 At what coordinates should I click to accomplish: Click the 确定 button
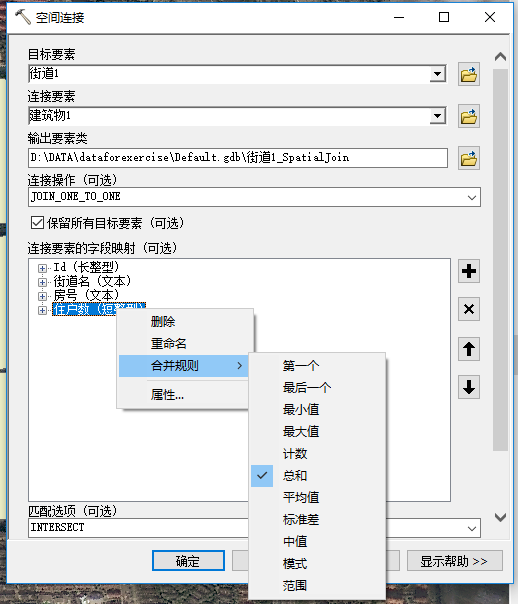(x=188, y=561)
